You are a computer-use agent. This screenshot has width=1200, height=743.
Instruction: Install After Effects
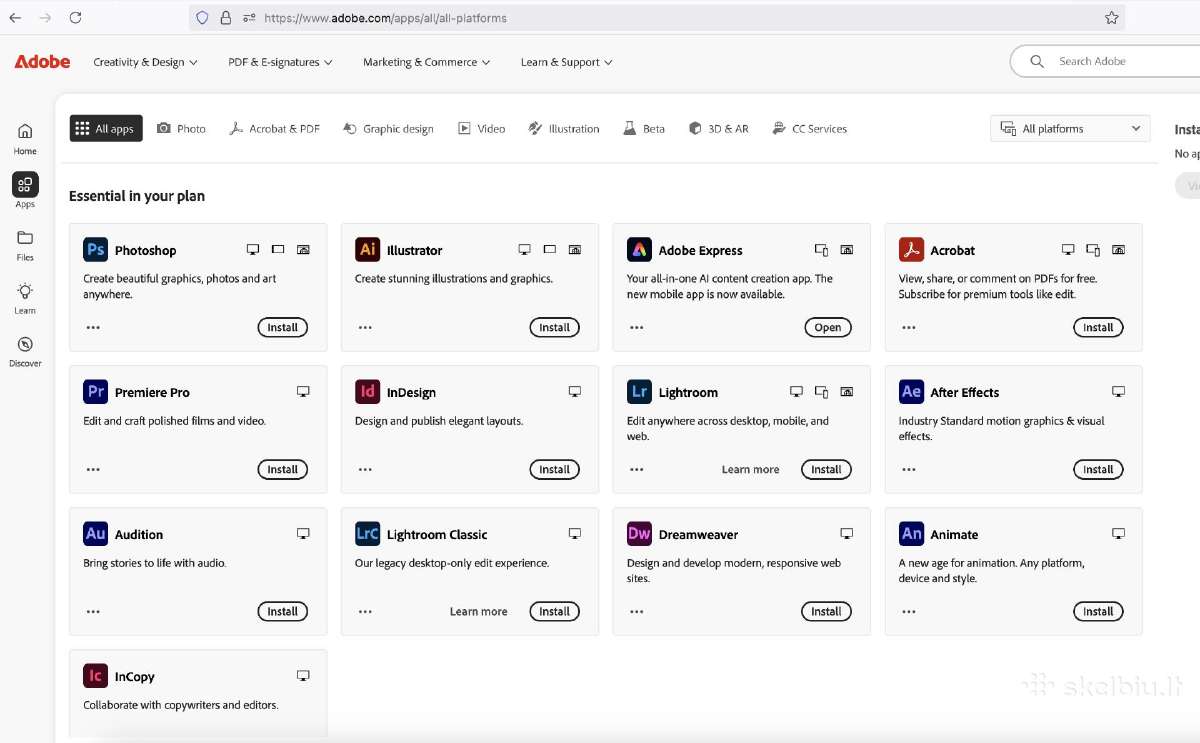pyautogui.click(x=1098, y=469)
